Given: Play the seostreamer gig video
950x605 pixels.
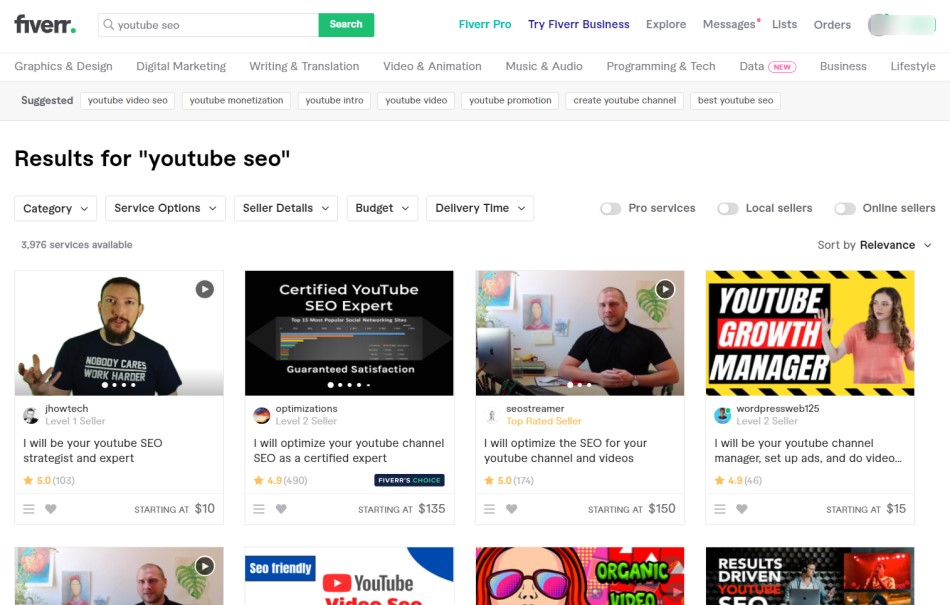Looking at the screenshot, I should [x=665, y=289].
